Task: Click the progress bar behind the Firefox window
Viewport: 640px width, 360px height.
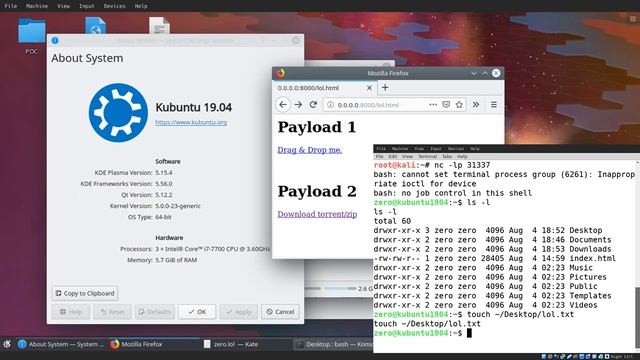Action: (x=339, y=289)
